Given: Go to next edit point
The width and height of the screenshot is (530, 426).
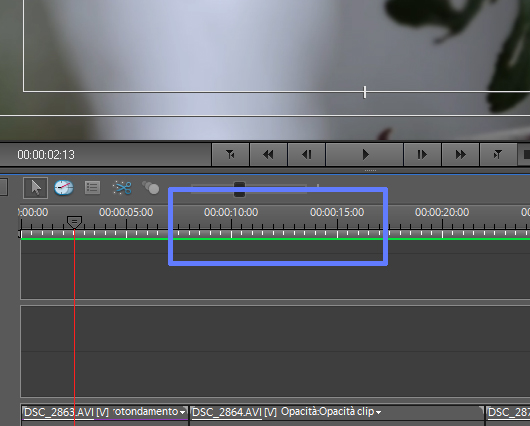Looking at the screenshot, I should click(x=498, y=155).
